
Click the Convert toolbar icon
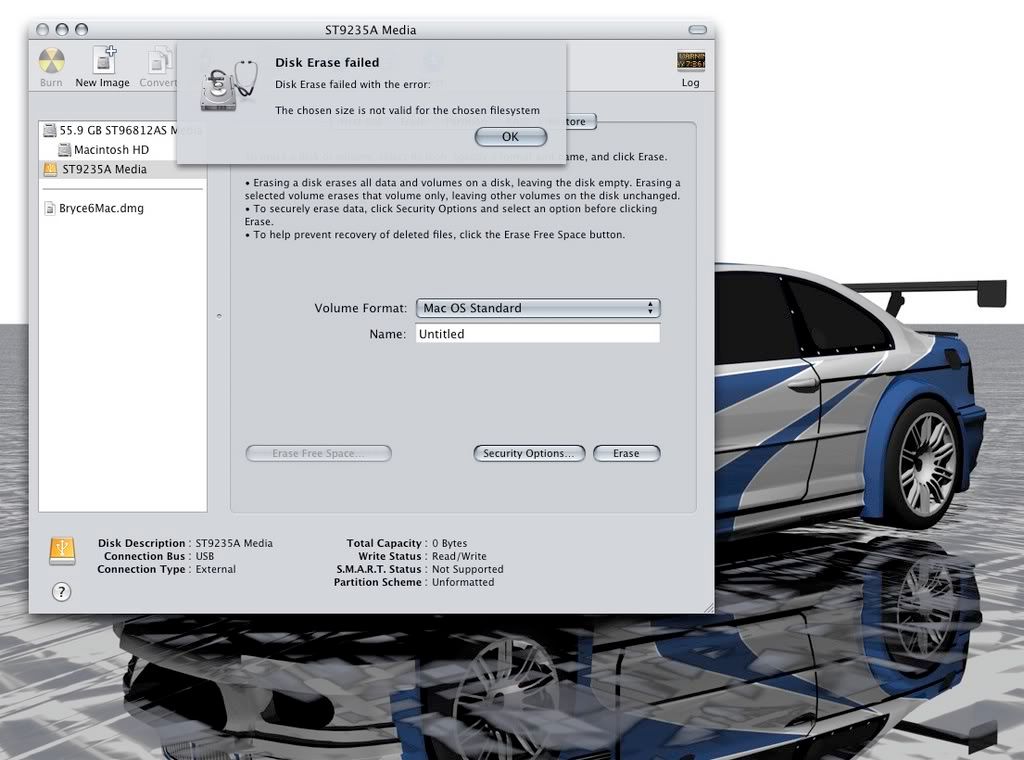[x=159, y=62]
